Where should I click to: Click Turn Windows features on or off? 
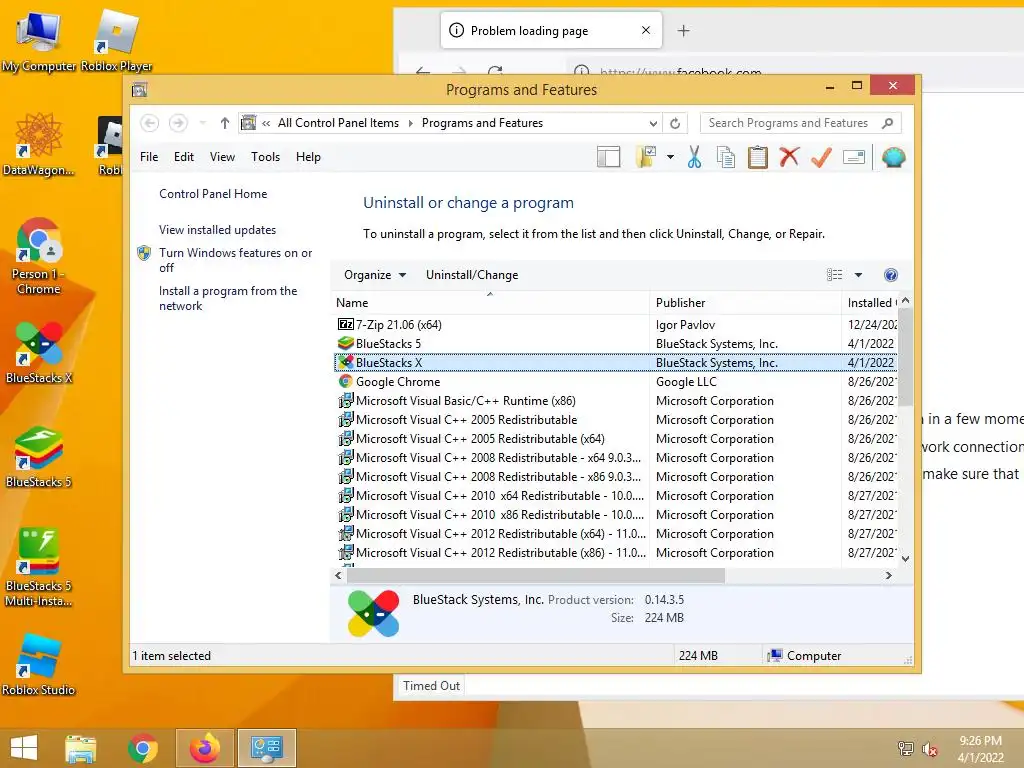coord(236,260)
